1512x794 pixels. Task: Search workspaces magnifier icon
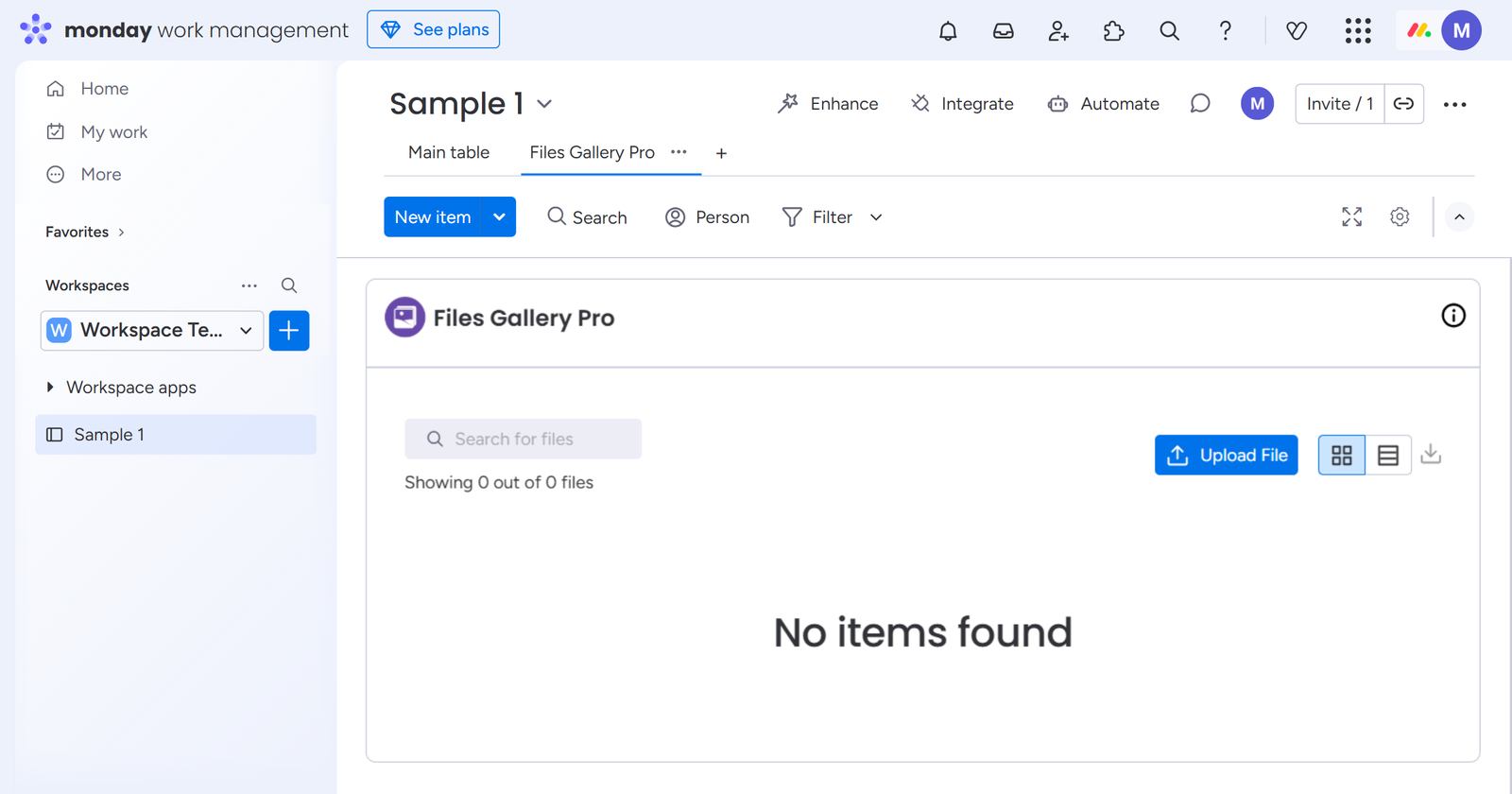289,285
